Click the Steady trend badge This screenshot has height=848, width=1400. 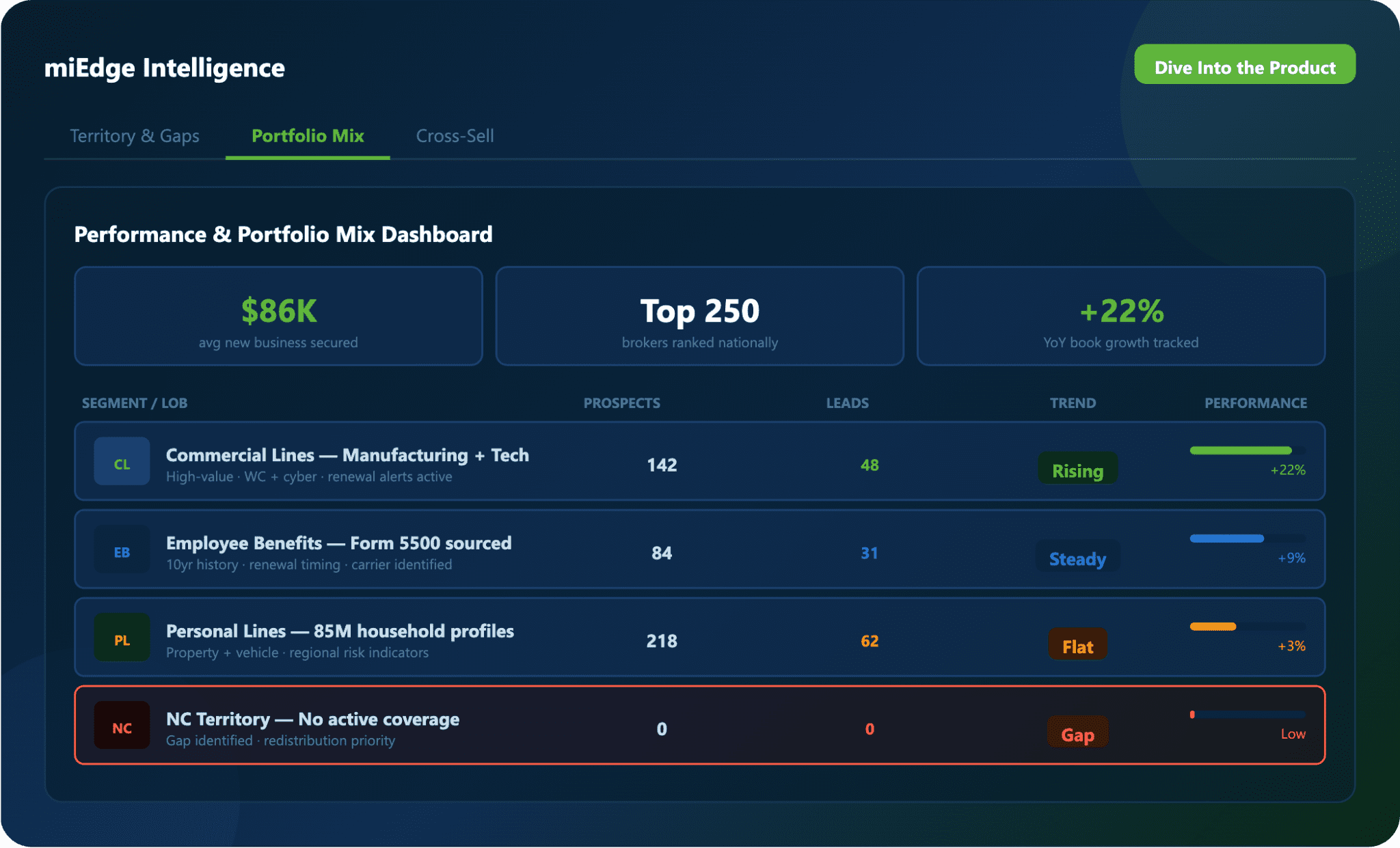tap(1077, 557)
